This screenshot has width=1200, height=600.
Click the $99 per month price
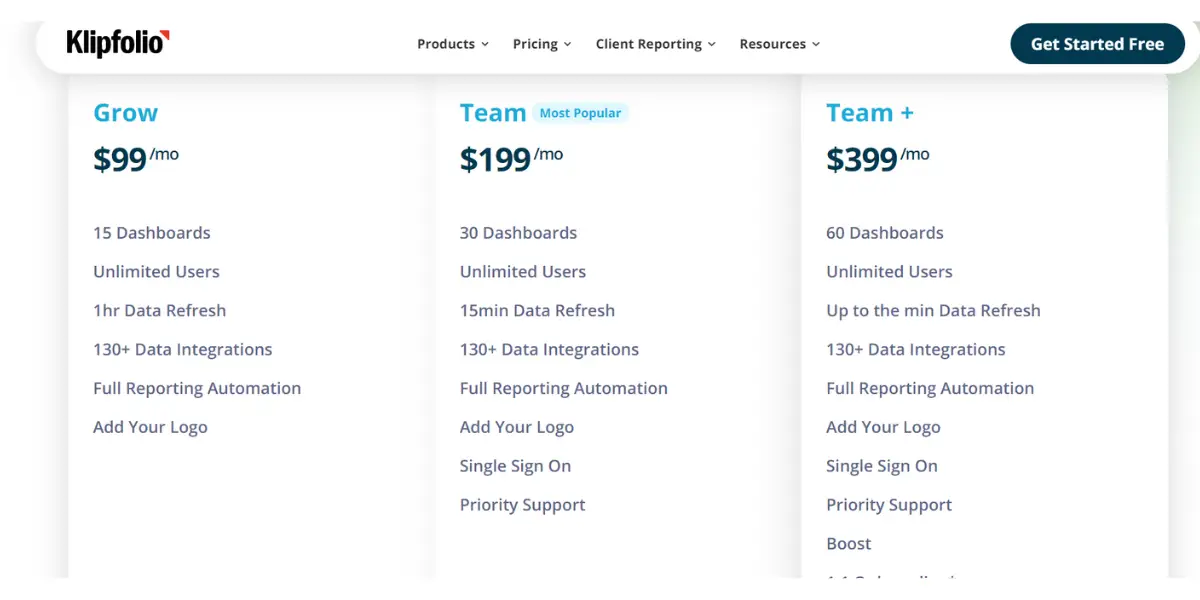click(136, 158)
